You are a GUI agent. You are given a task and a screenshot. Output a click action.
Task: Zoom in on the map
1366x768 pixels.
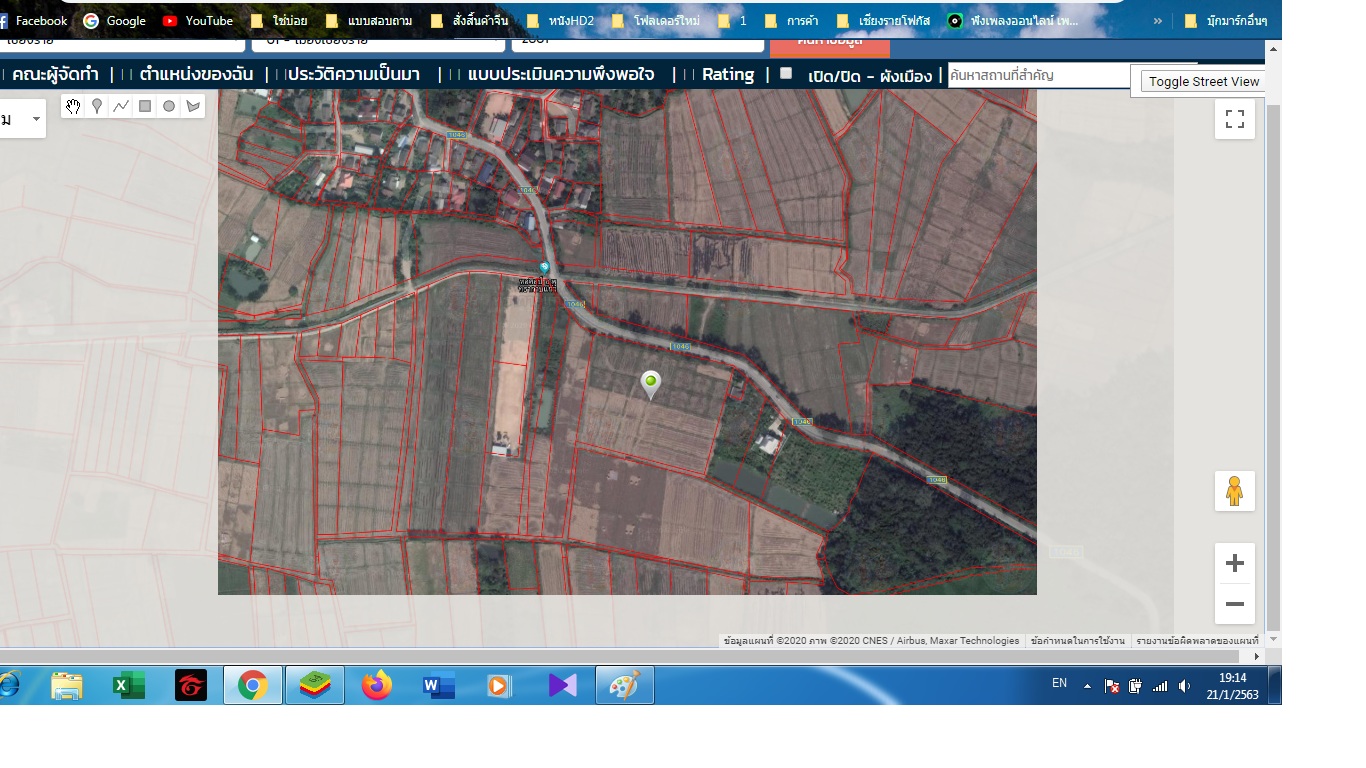pos(1234,563)
